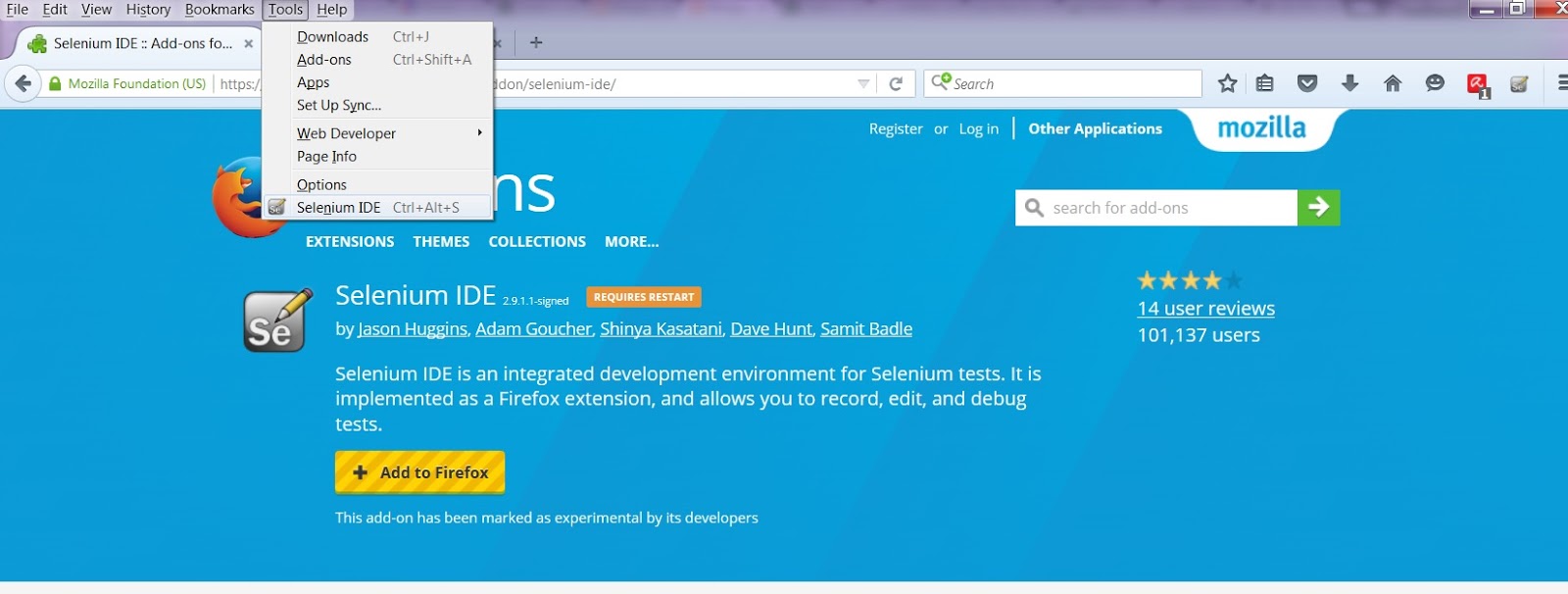Open author Dave Hunt profile
The width and height of the screenshot is (1568, 594).
pos(771,329)
